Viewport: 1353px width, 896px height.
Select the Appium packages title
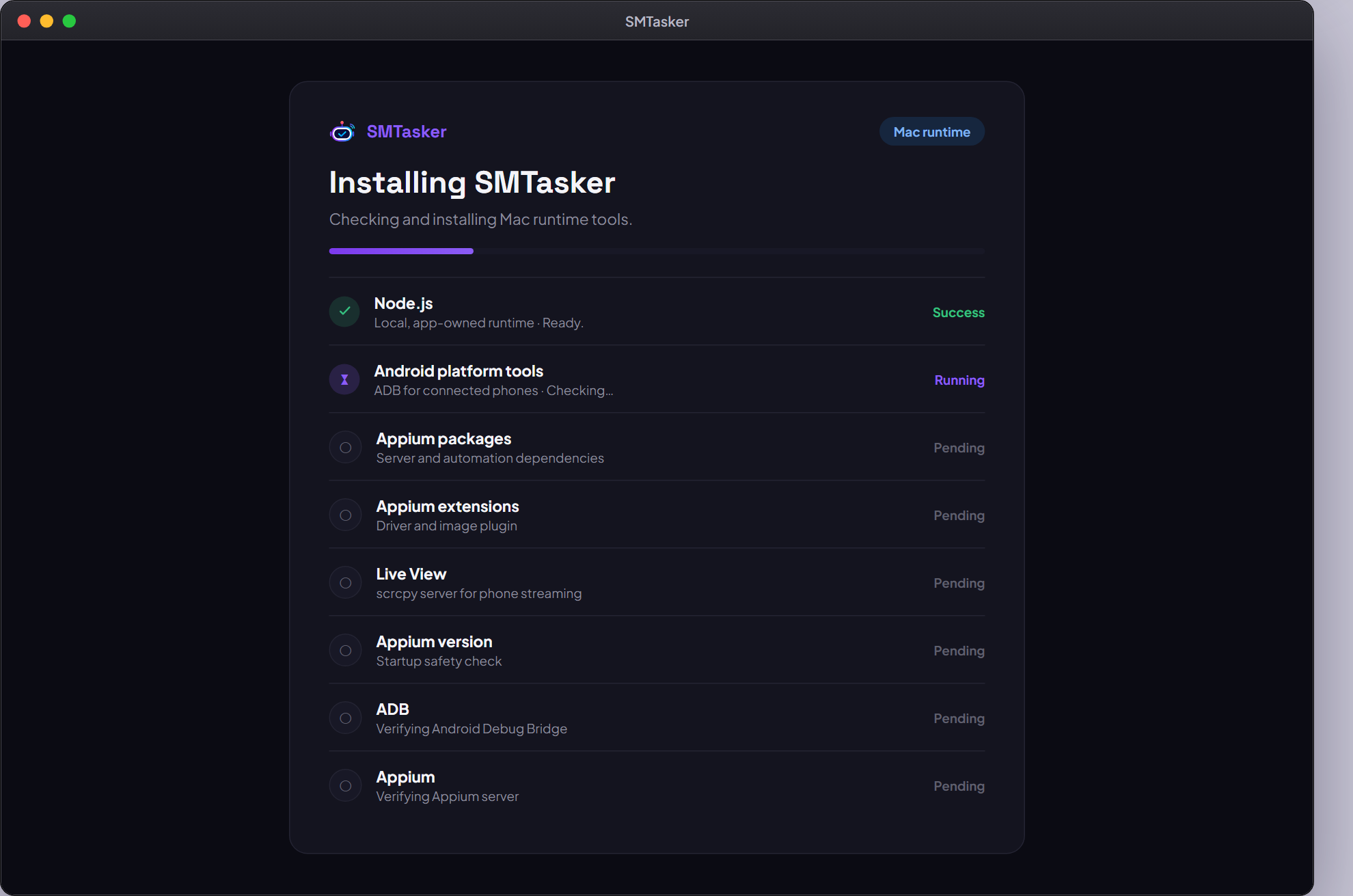click(443, 438)
